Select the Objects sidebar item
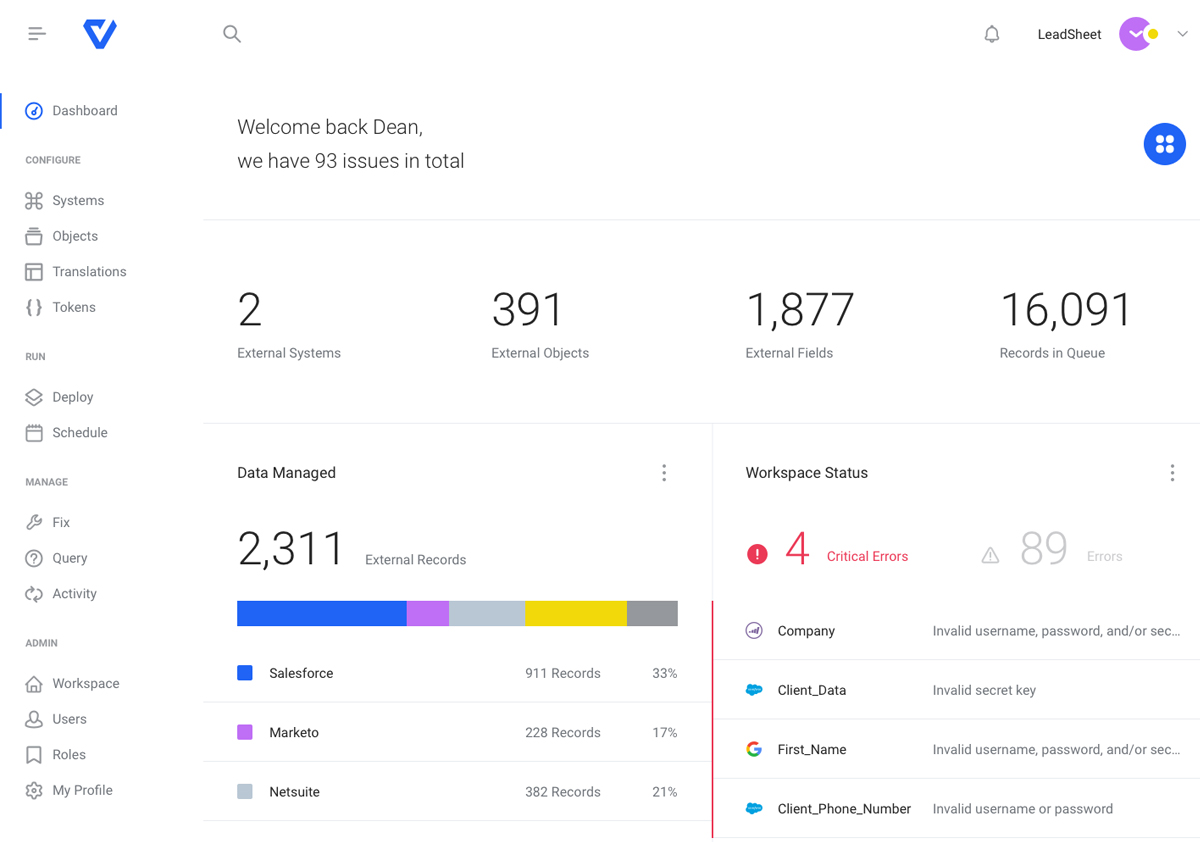The image size is (1200, 842). pos(76,236)
